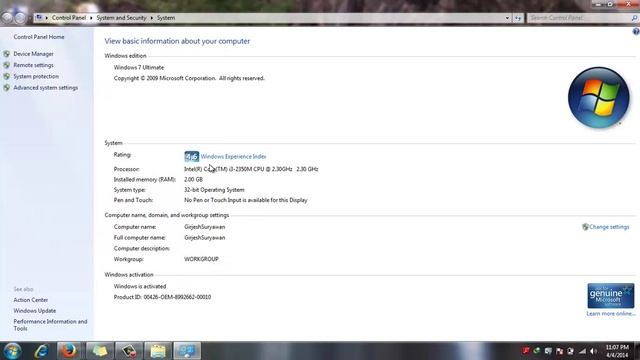This screenshot has height=360, width=640.
Task: Launch Internet Explorer from the taskbar
Action: point(41,351)
